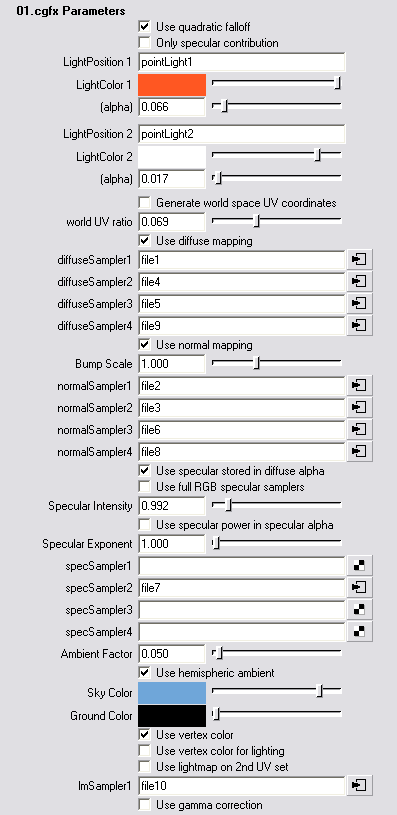Enable Use gamma correction checkbox

(144, 805)
